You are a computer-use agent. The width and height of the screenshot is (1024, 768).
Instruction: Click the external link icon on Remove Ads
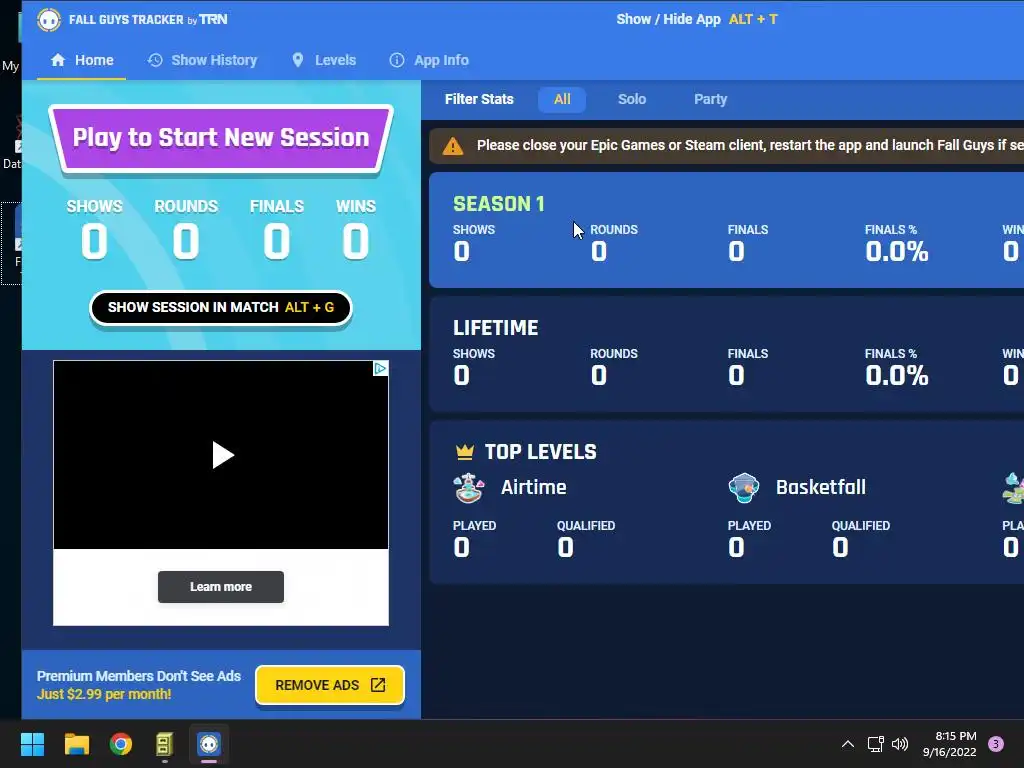pos(377,685)
